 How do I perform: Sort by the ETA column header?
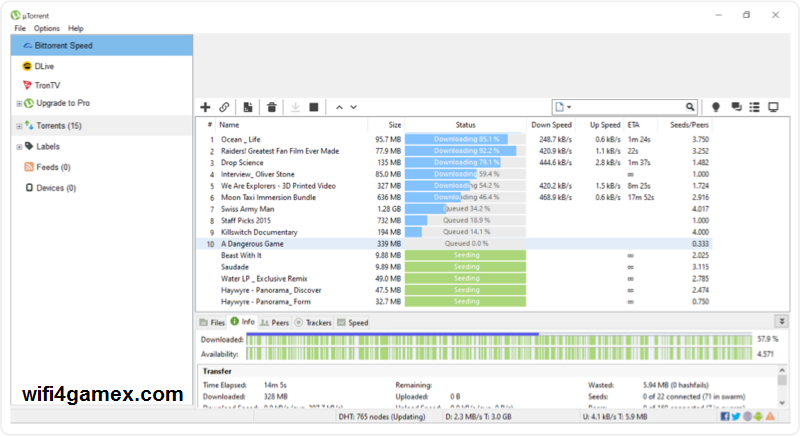click(633, 125)
